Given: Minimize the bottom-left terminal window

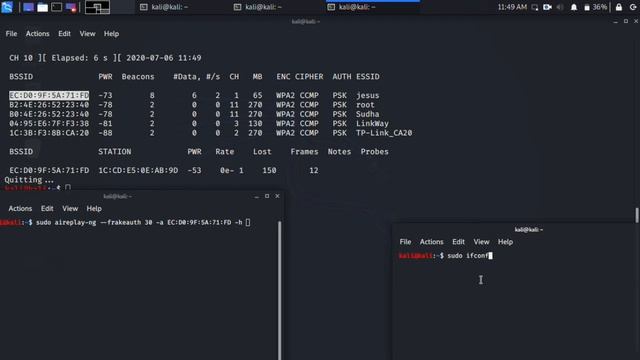Looking at the screenshot, I should coord(256,196).
